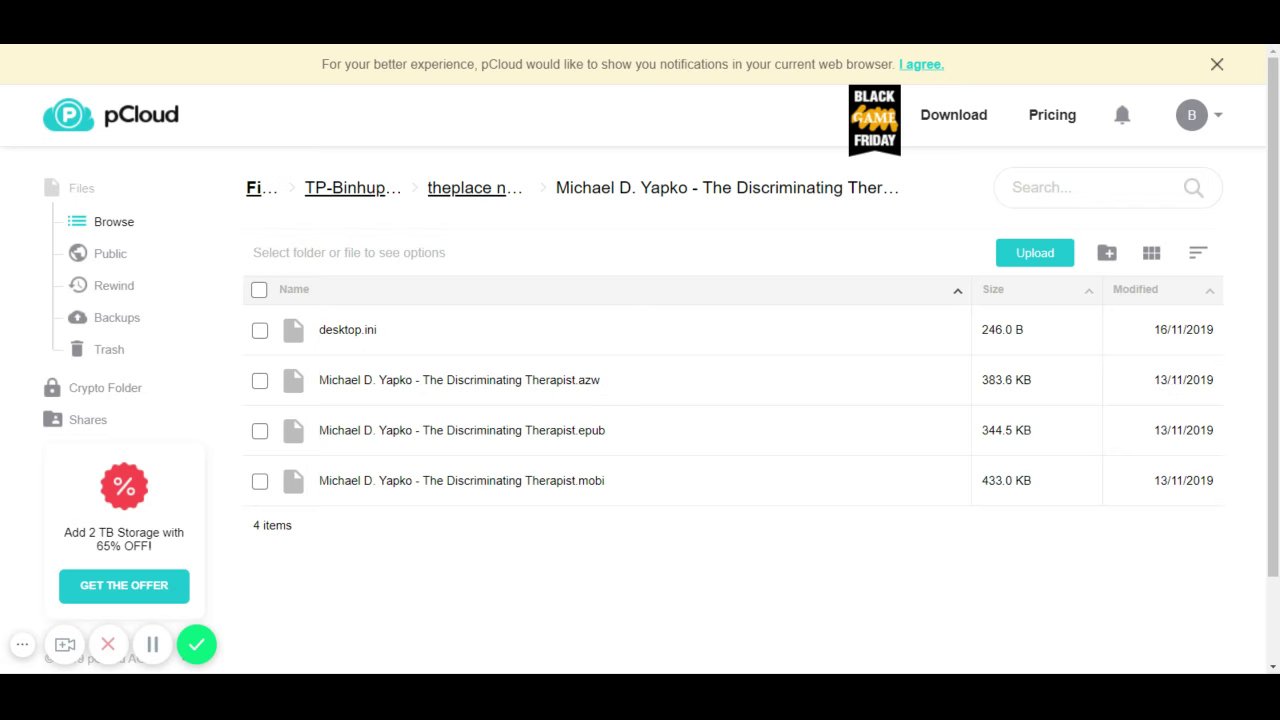
Task: Cancel recording with the red X
Action: 108,645
